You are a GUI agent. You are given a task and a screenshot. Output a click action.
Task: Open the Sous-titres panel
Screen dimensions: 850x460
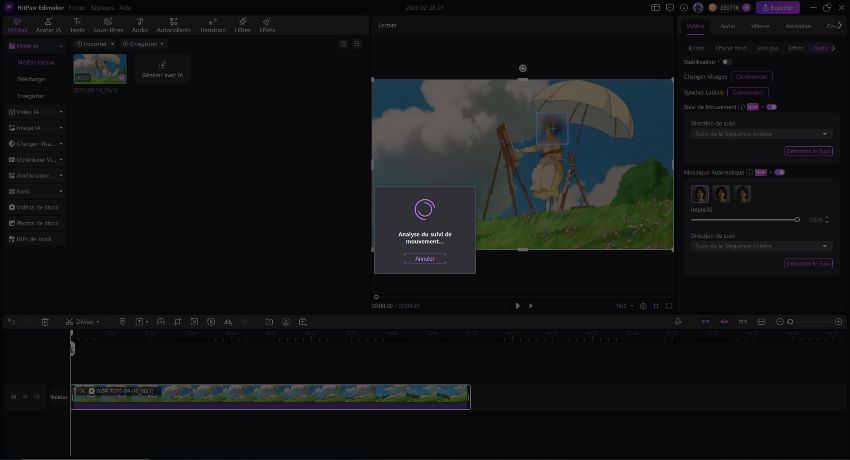click(108, 25)
